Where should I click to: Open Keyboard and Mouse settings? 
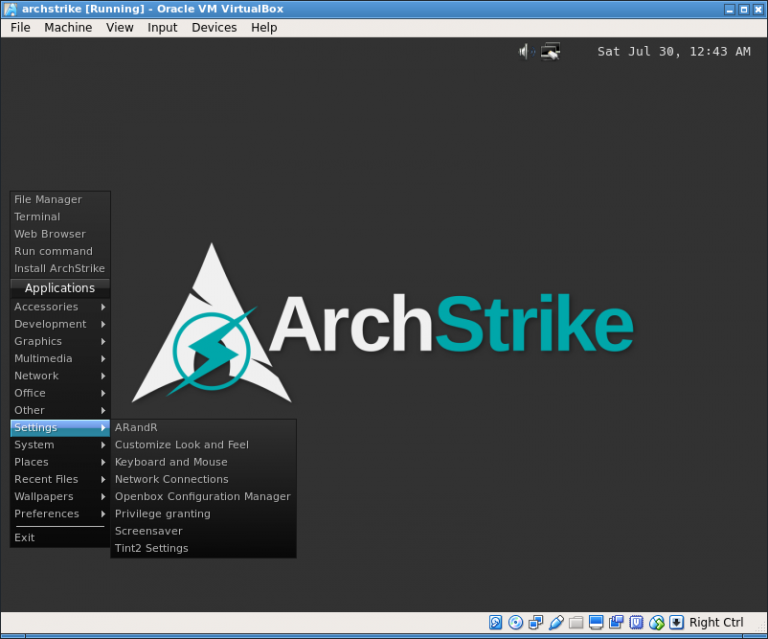[x=203, y=462]
